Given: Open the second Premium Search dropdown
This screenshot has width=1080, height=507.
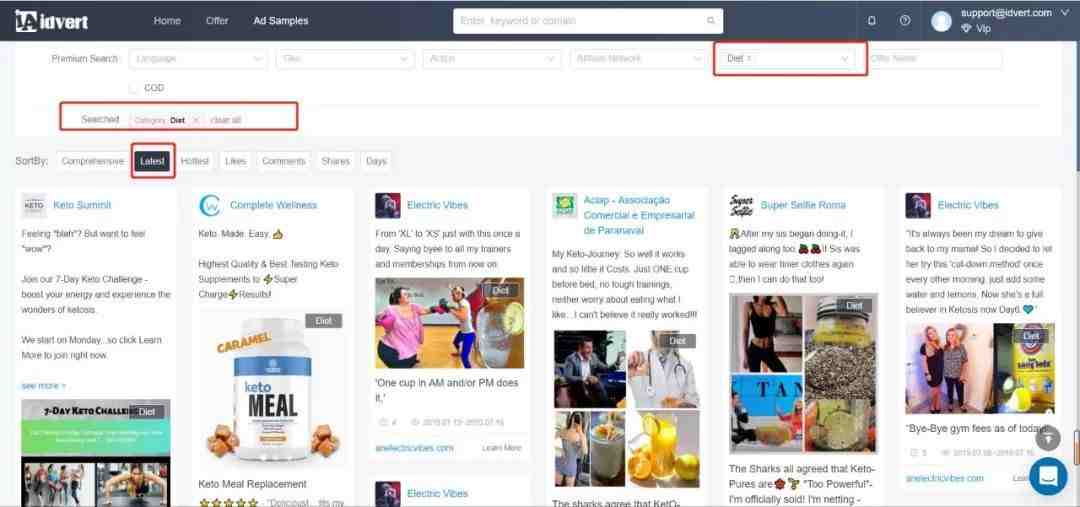Looking at the screenshot, I should pyautogui.click(x=345, y=59).
